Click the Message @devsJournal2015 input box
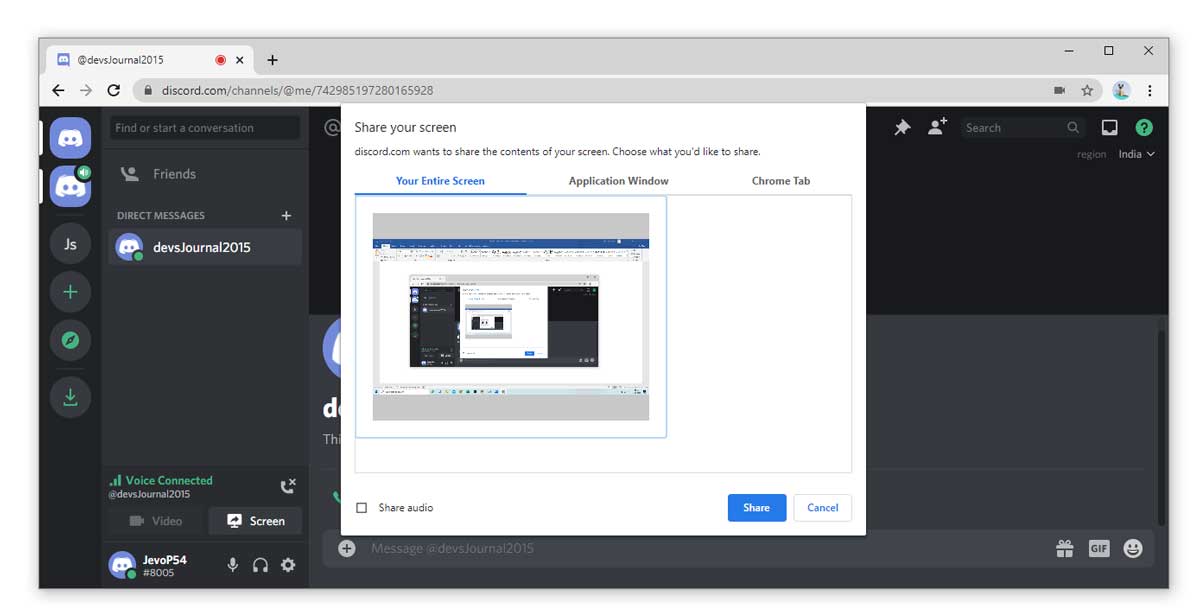This screenshot has height=612, width=1200. tap(700, 548)
